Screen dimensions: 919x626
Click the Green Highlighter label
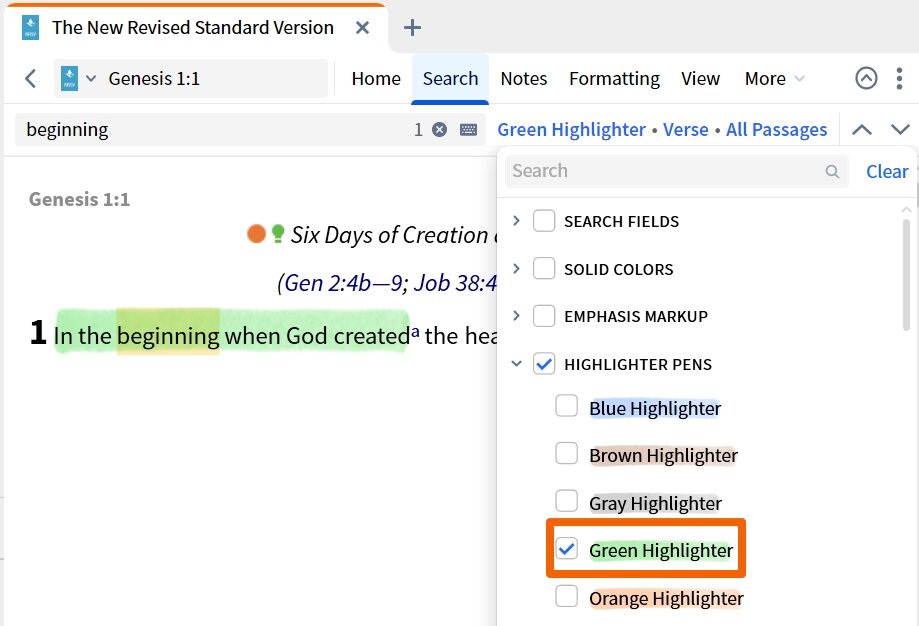[661, 551]
